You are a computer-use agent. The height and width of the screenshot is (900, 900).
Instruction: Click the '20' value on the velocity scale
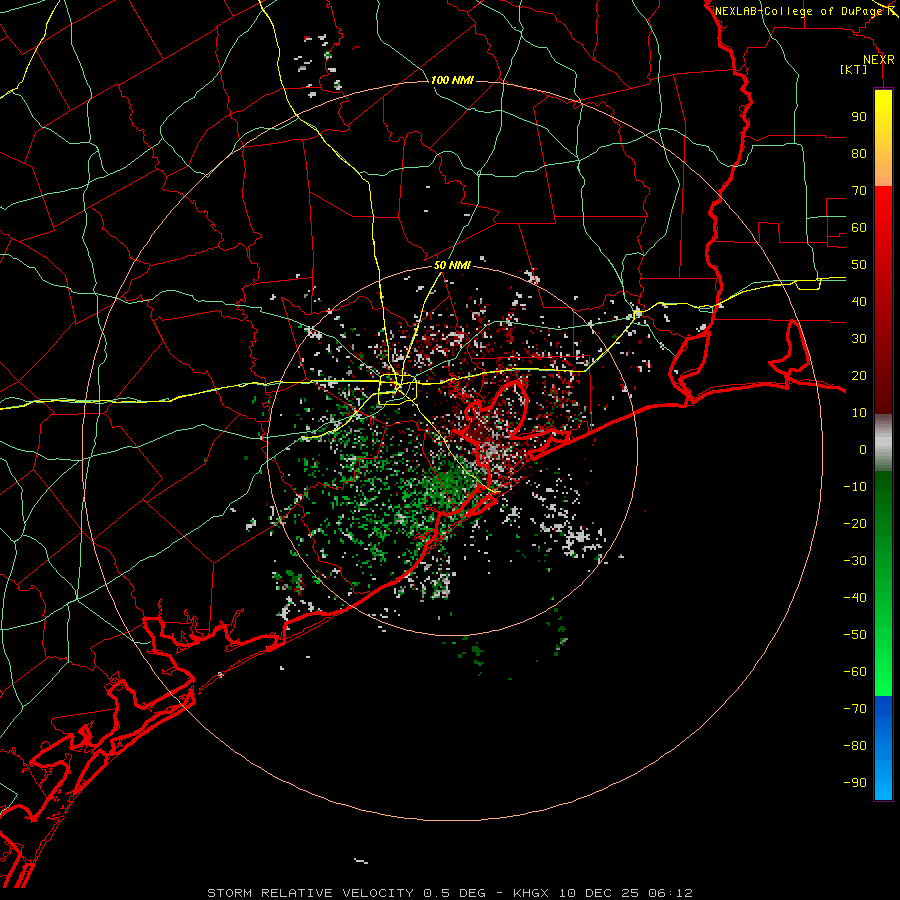859,375
